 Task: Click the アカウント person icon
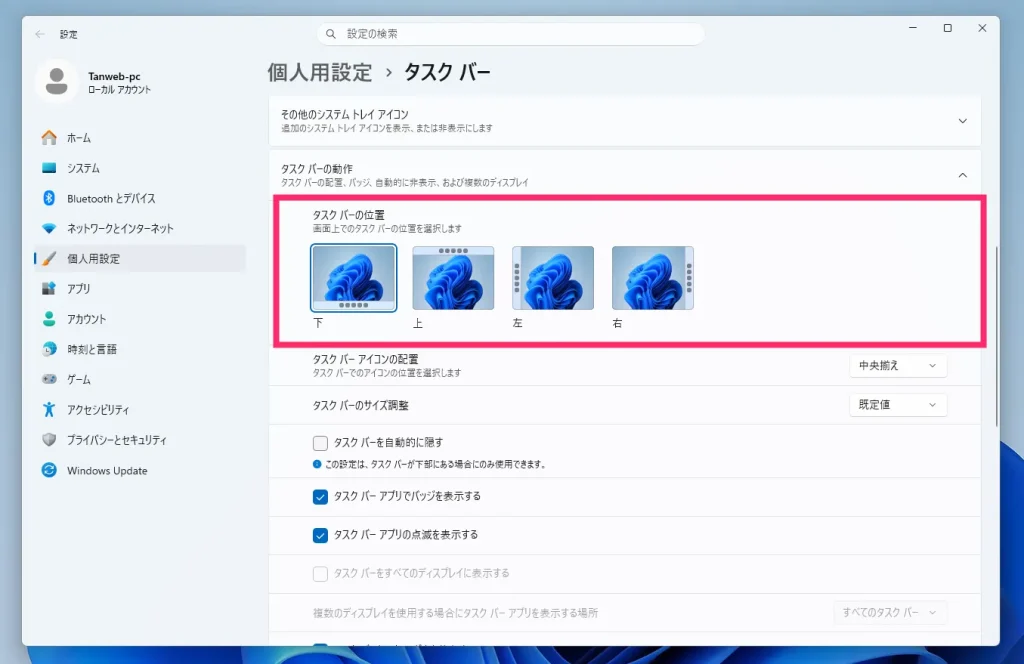pyautogui.click(x=49, y=319)
